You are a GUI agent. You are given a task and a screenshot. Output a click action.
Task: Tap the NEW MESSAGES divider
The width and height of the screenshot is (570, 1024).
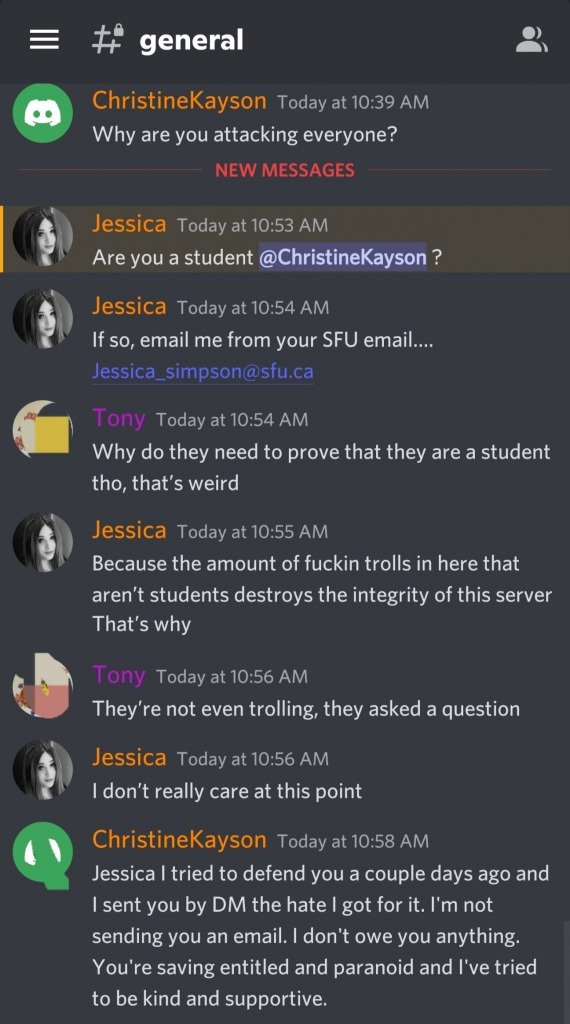point(285,170)
